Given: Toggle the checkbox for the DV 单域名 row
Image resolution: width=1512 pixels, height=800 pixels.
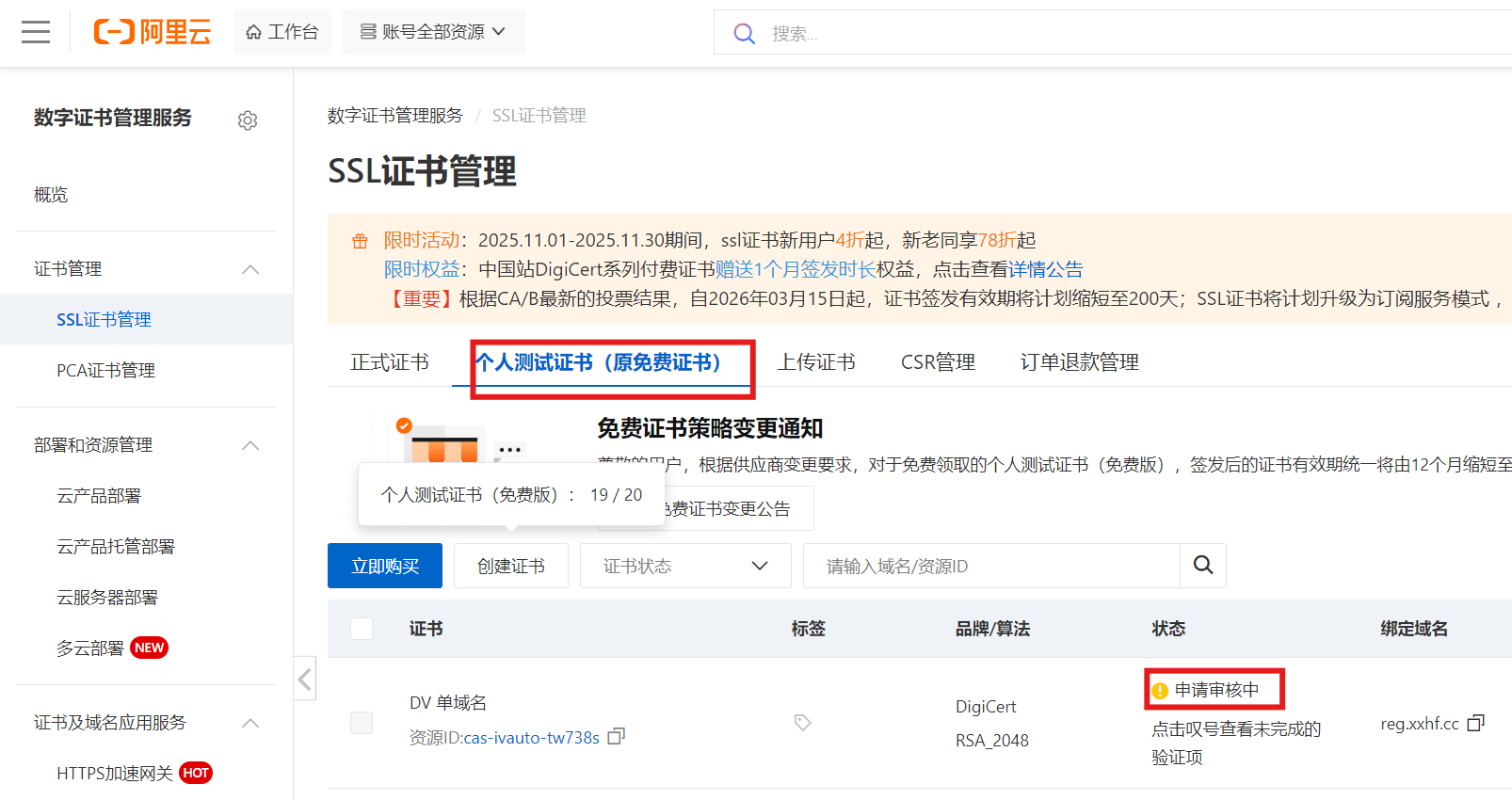Looking at the screenshot, I should pyautogui.click(x=362, y=723).
